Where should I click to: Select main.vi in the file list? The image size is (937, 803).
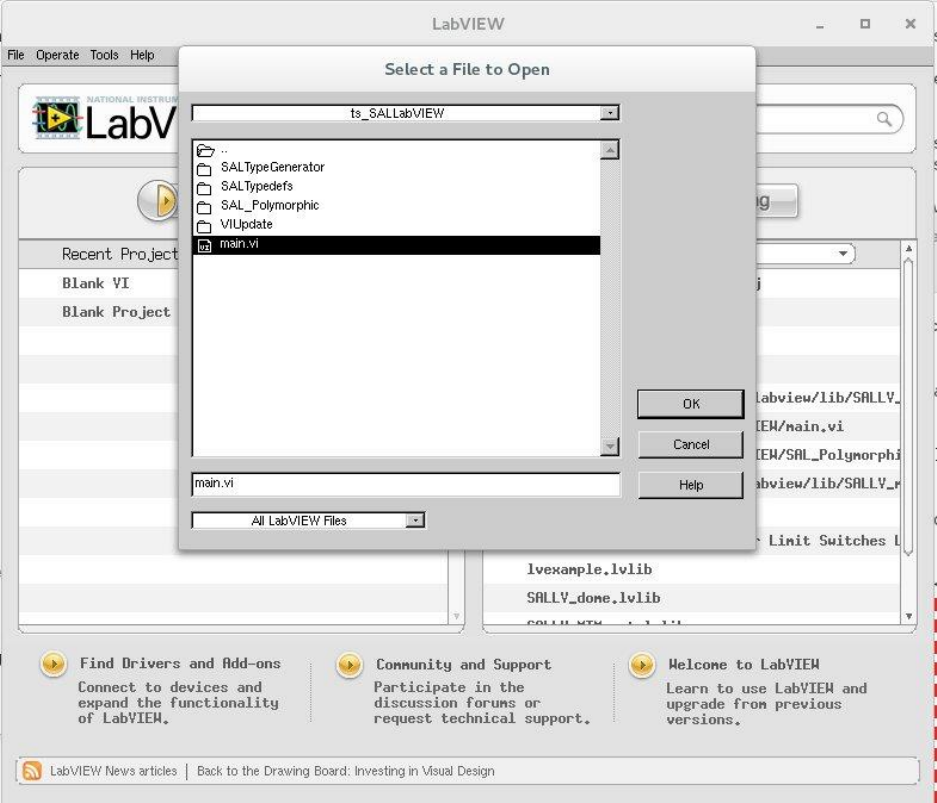click(397, 245)
